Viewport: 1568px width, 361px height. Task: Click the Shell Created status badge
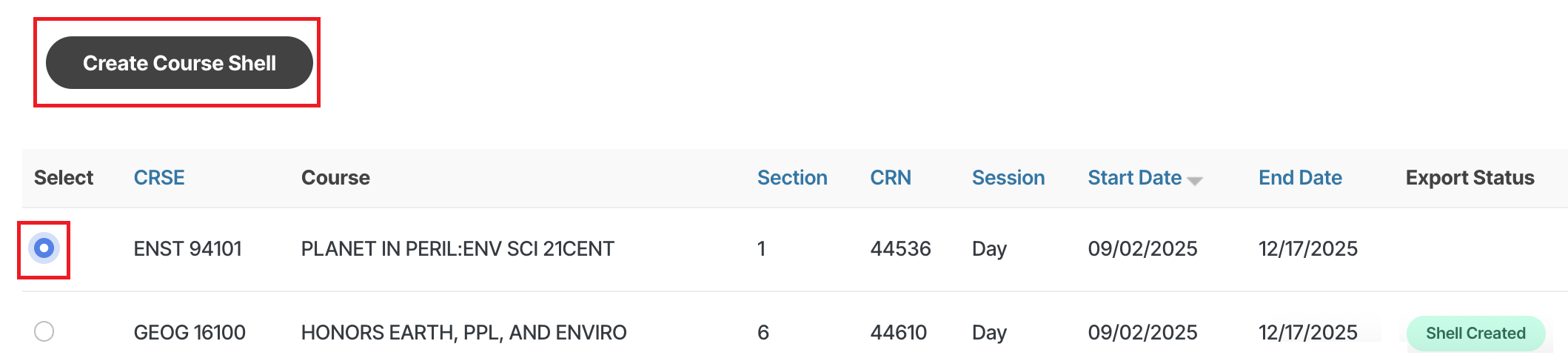1475,333
